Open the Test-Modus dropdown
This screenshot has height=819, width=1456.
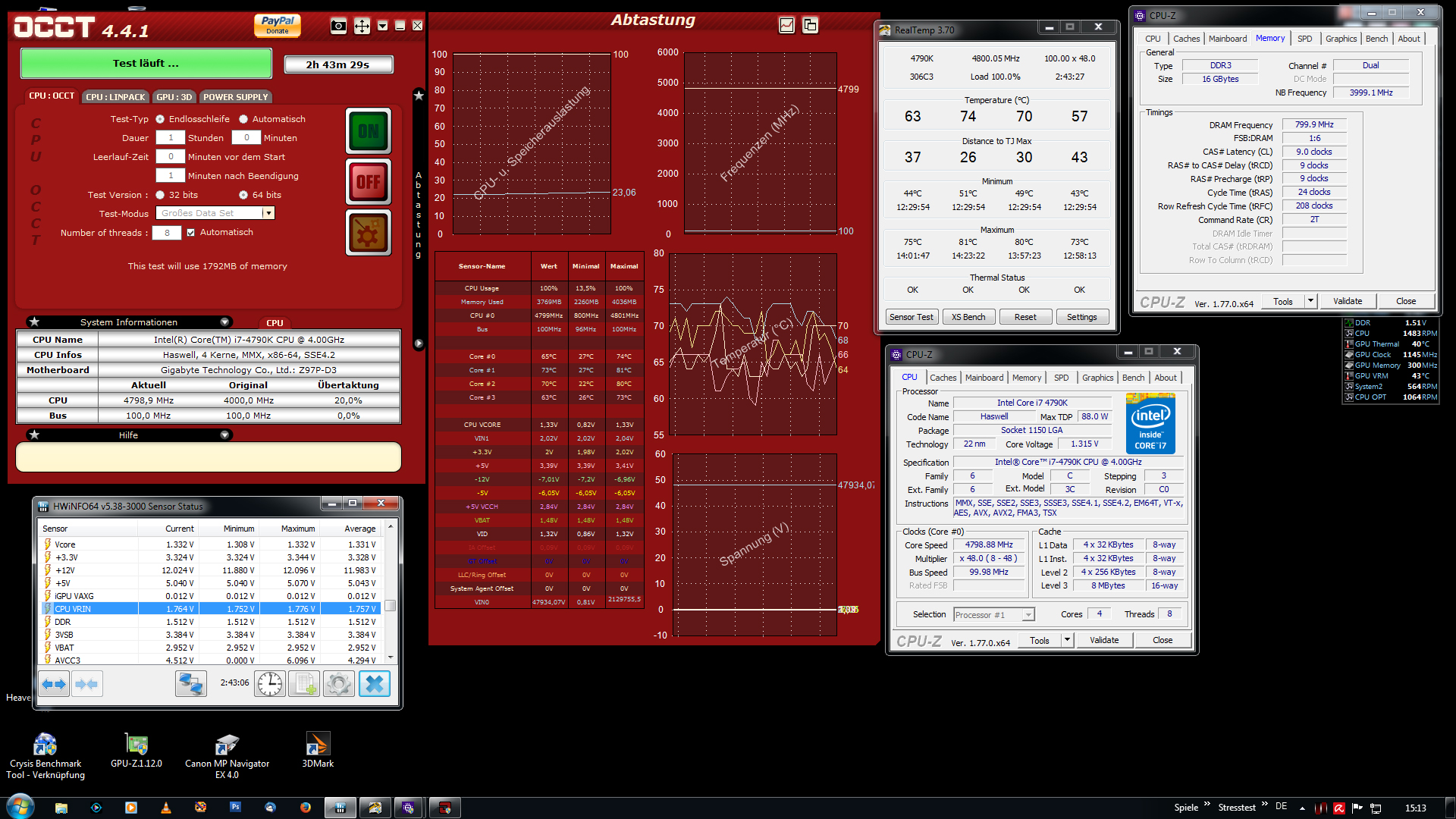coord(268,214)
